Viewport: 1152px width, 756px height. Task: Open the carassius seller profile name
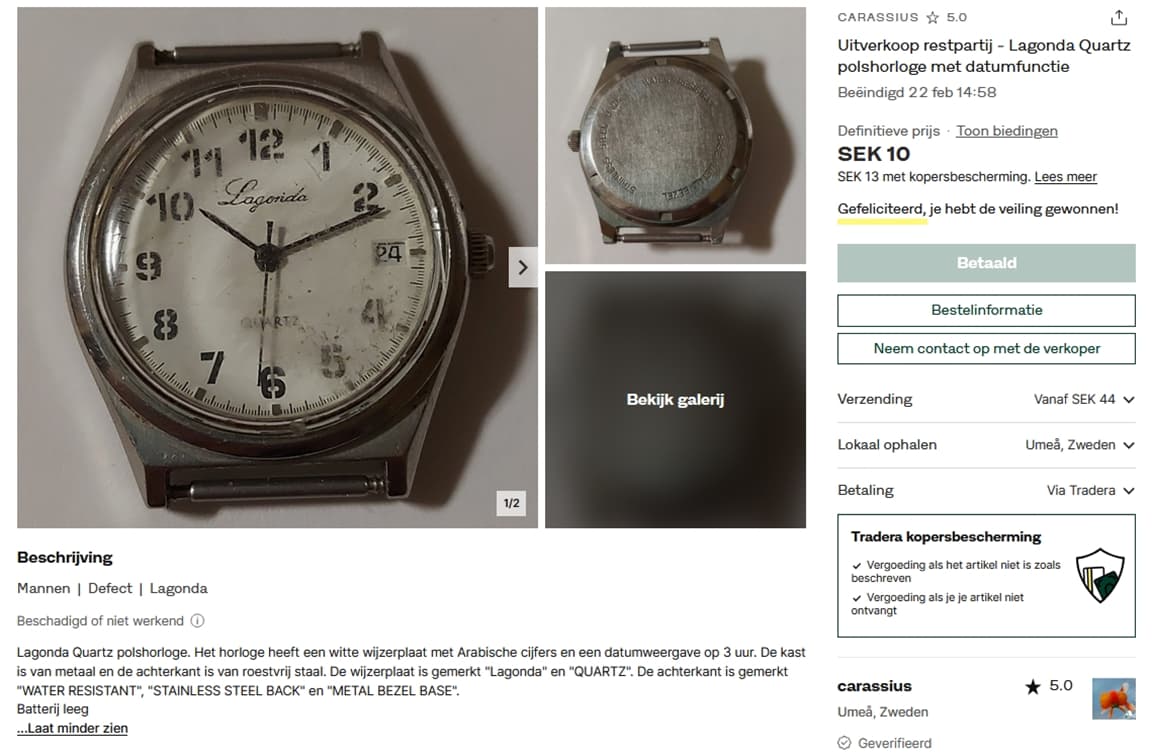pyautogui.click(x=874, y=686)
